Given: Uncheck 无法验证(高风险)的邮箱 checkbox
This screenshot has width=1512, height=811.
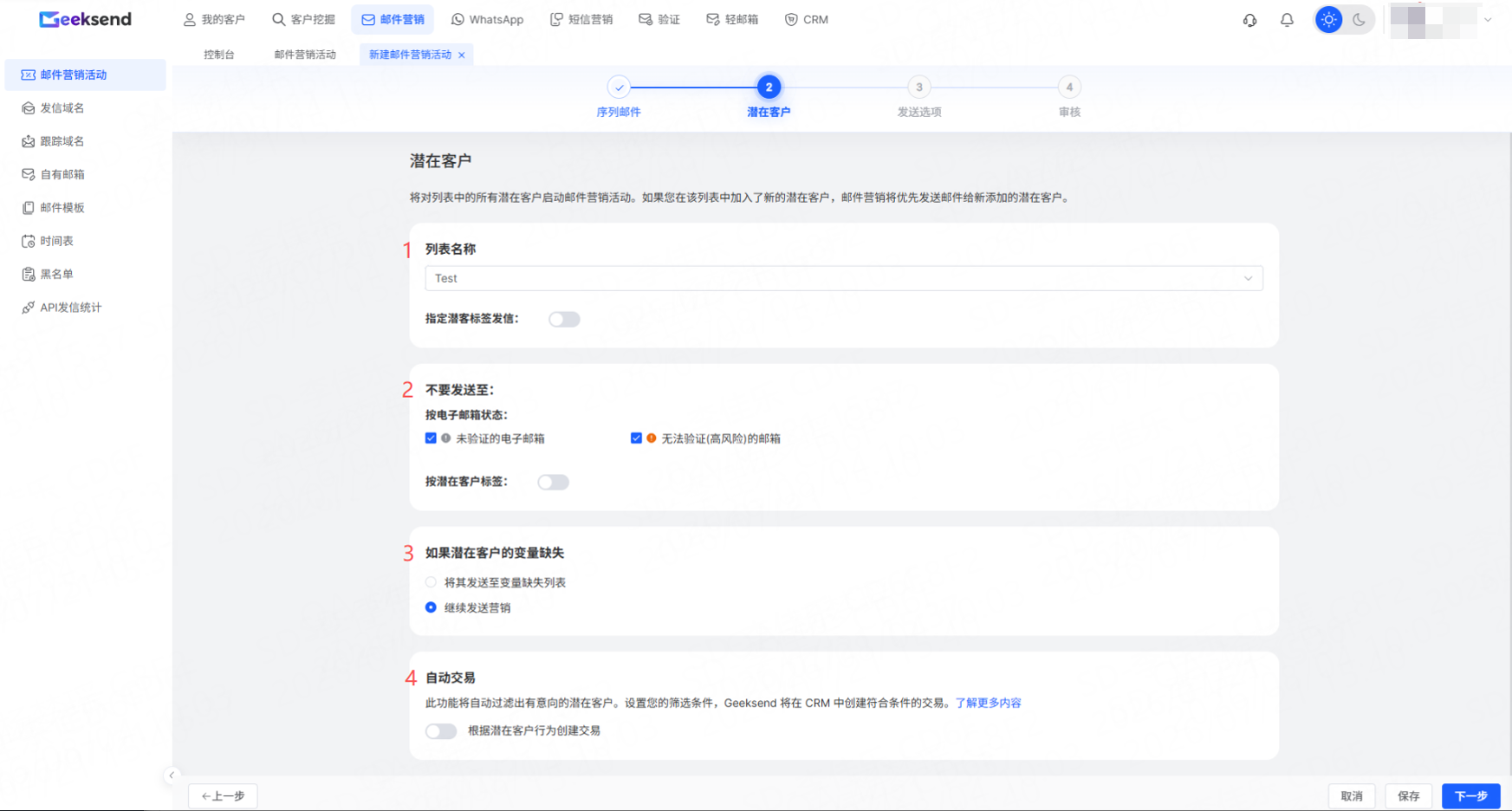Looking at the screenshot, I should pos(636,438).
